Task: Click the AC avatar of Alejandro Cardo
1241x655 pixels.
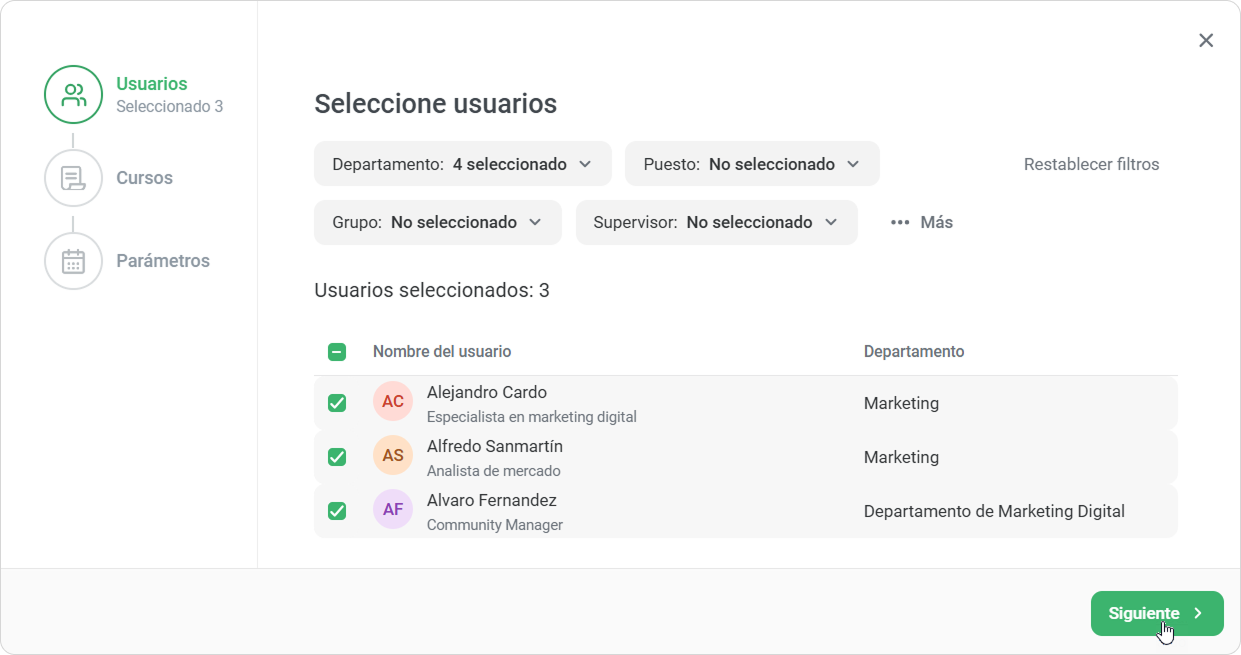Action: [x=393, y=402]
